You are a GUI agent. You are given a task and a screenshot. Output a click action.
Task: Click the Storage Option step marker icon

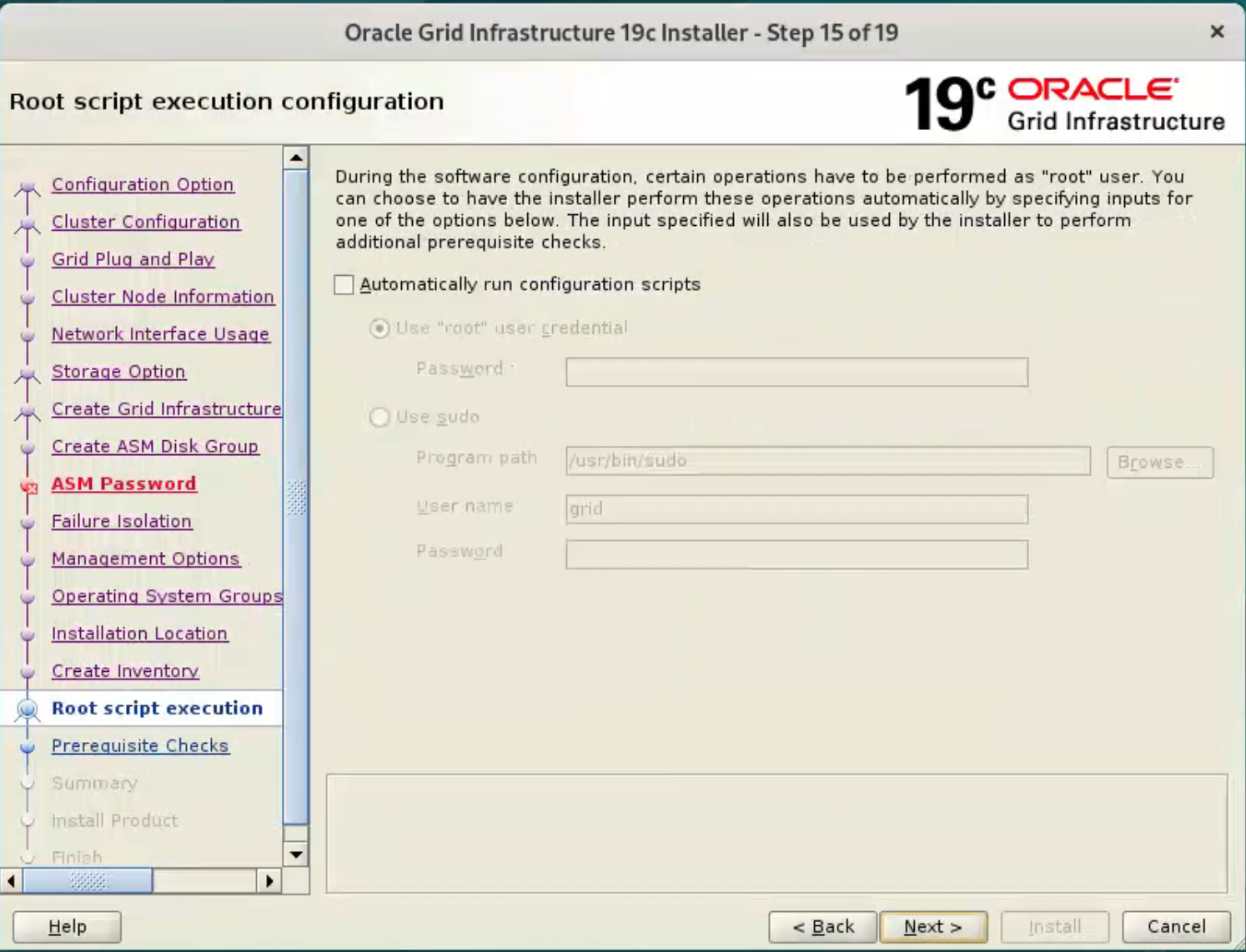(x=28, y=375)
